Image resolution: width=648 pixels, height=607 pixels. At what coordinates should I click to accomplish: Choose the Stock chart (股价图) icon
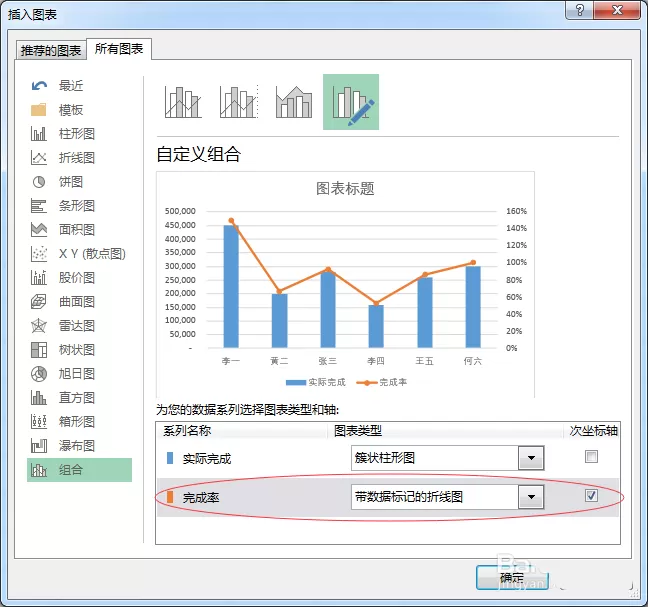click(39, 277)
